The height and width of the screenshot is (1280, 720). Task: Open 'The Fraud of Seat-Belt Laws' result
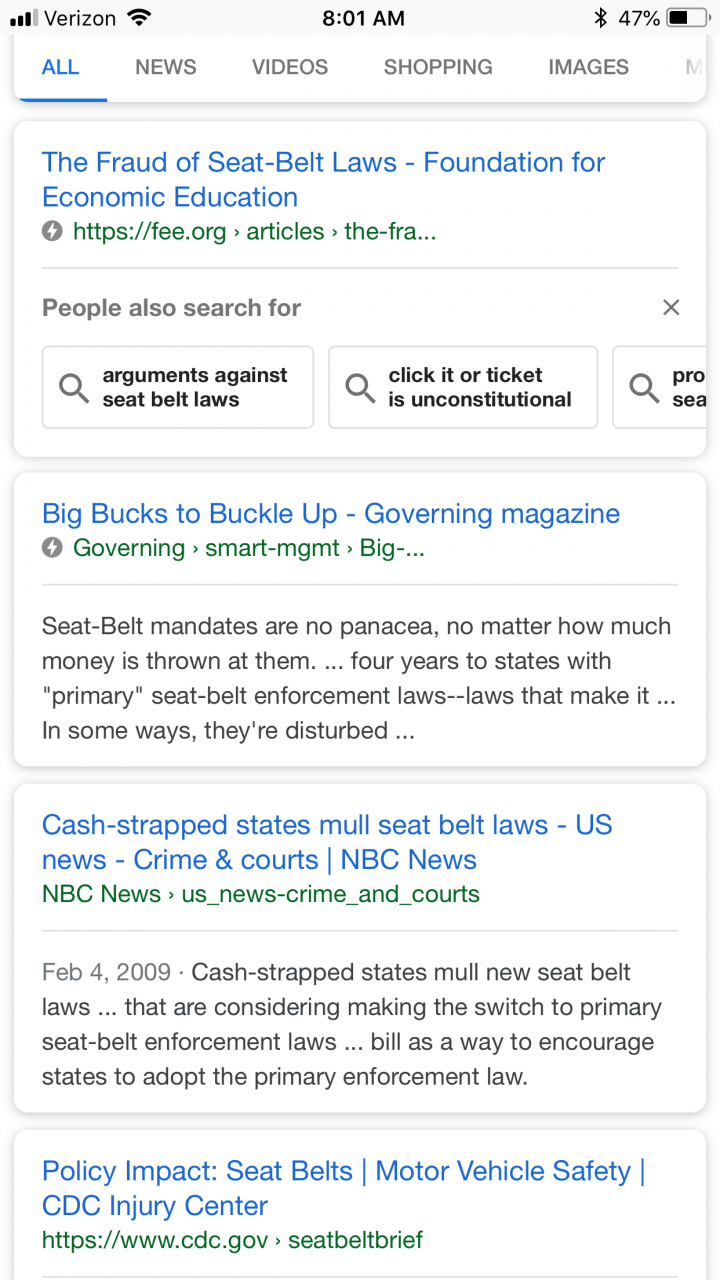point(324,180)
